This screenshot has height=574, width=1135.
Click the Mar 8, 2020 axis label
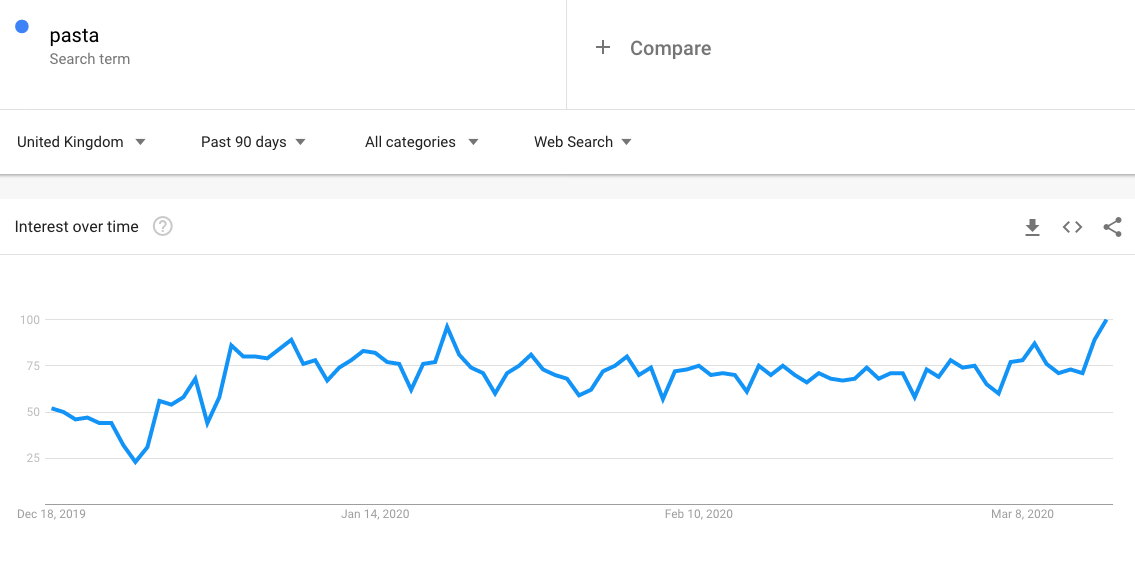(x=1022, y=514)
